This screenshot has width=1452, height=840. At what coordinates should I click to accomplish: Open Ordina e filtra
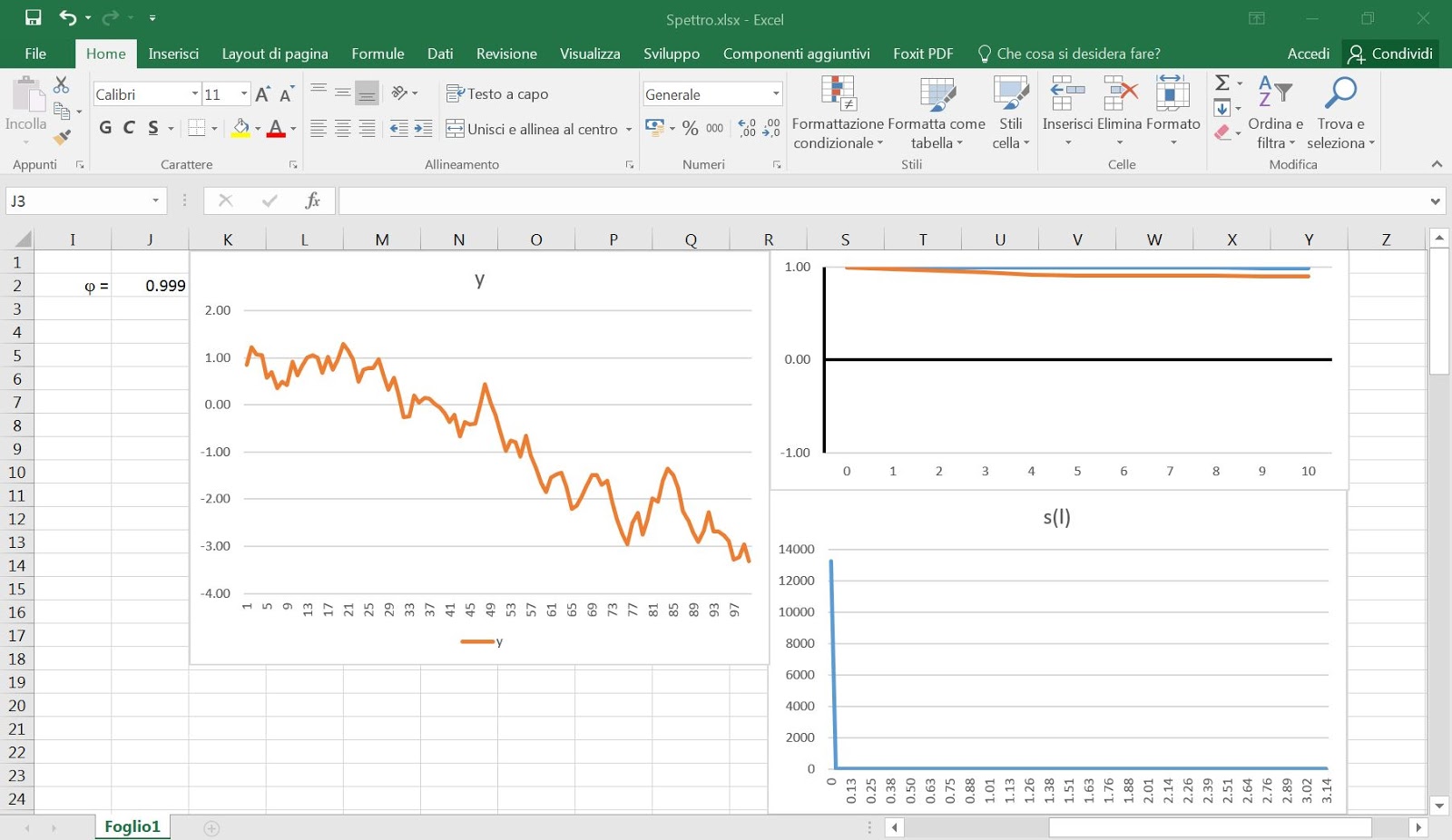1275,113
